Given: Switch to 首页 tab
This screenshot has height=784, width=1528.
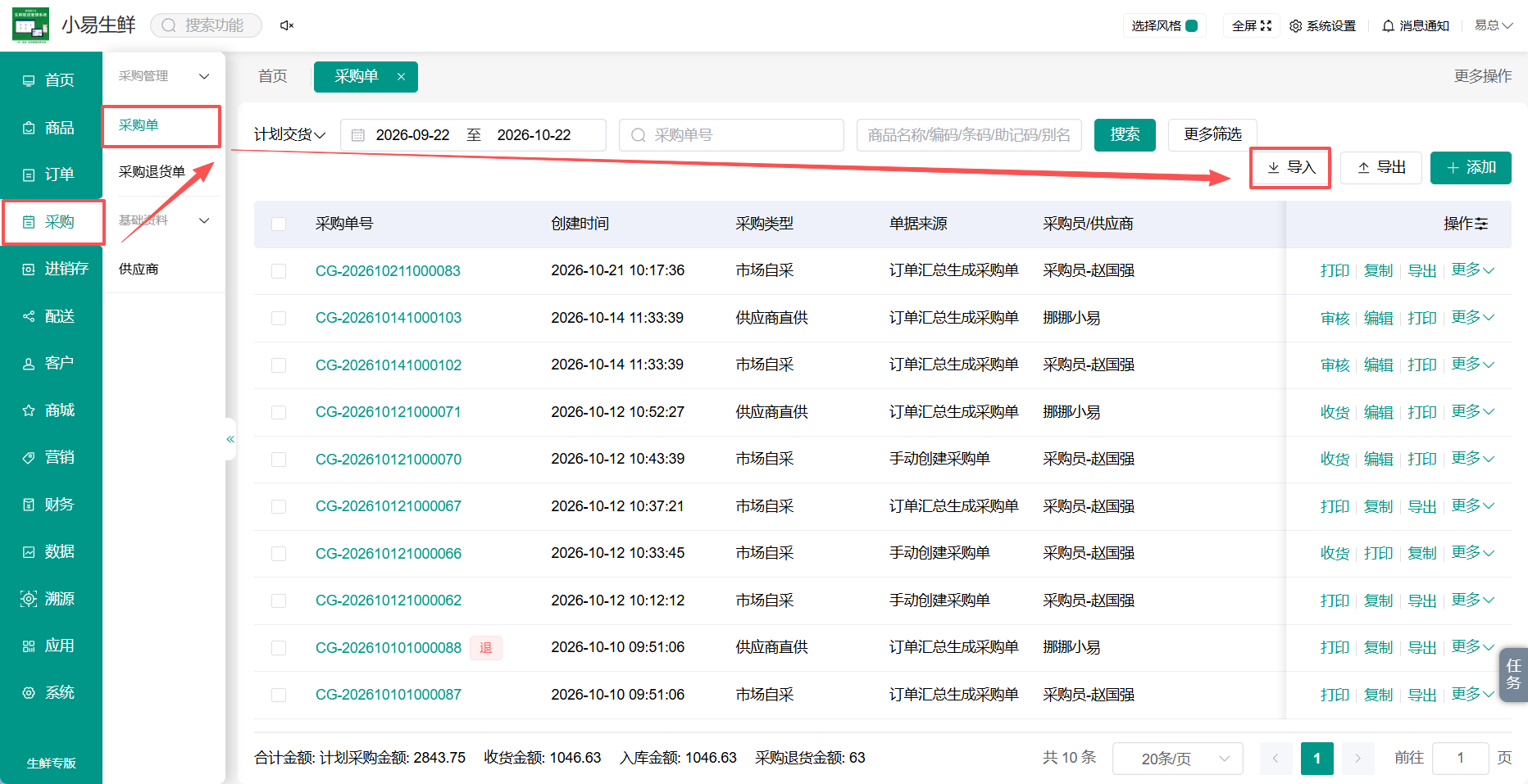Looking at the screenshot, I should [x=273, y=76].
